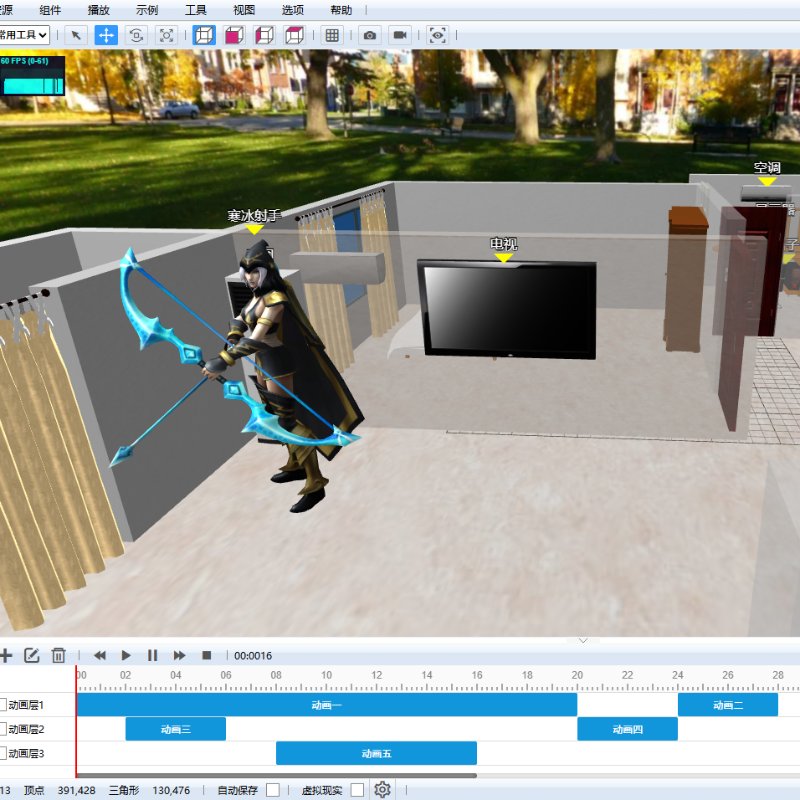The image size is (800, 800).
Task: Click the eye focus view icon
Action: [438, 35]
